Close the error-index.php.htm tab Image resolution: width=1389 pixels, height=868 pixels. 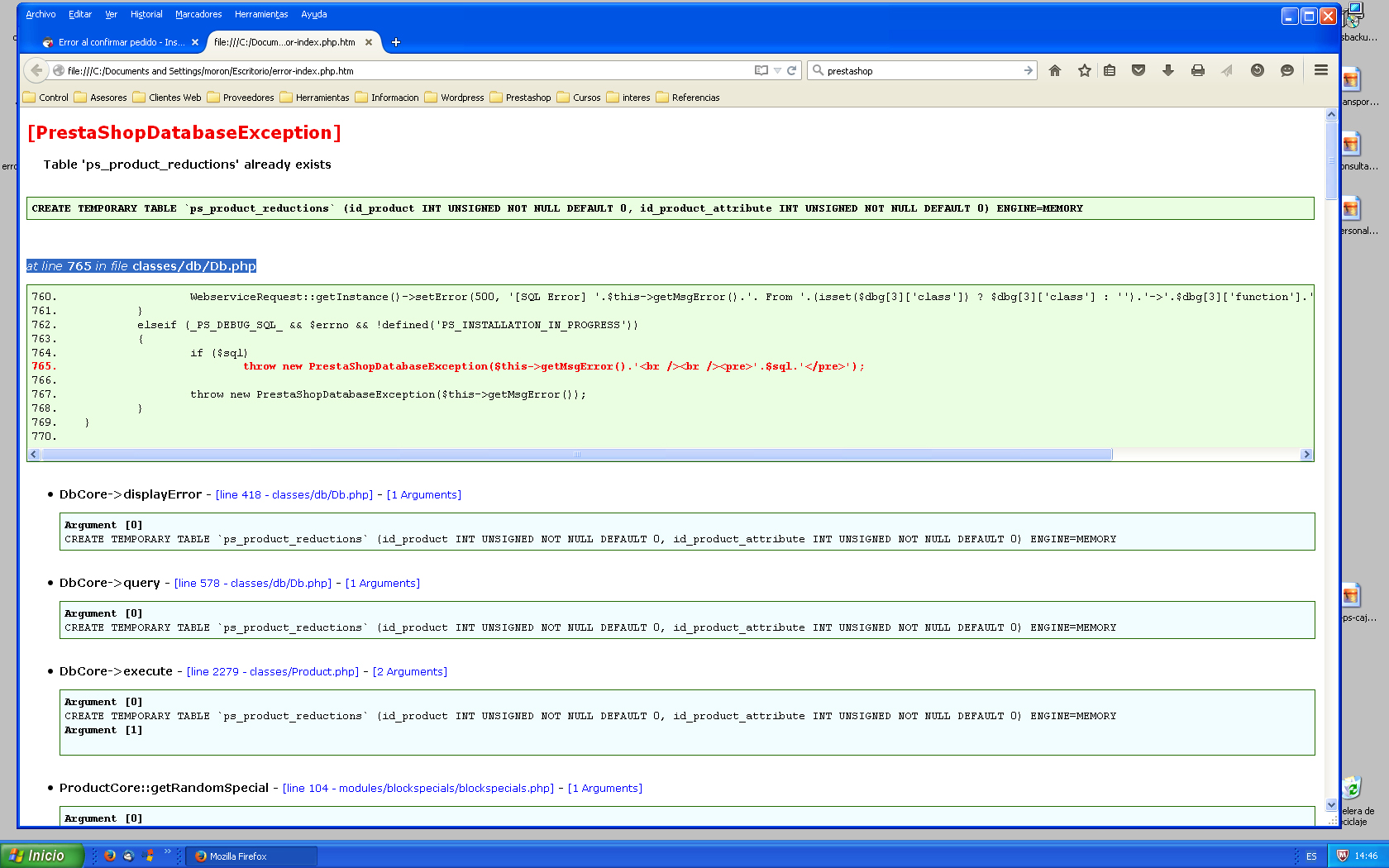click(369, 42)
